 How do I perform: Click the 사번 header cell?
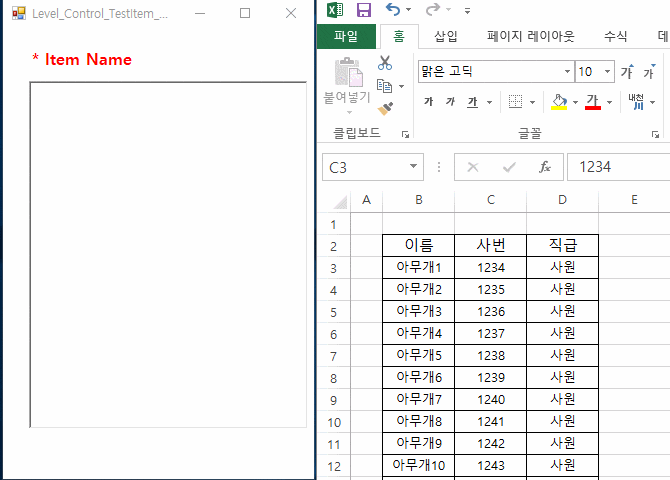491,245
